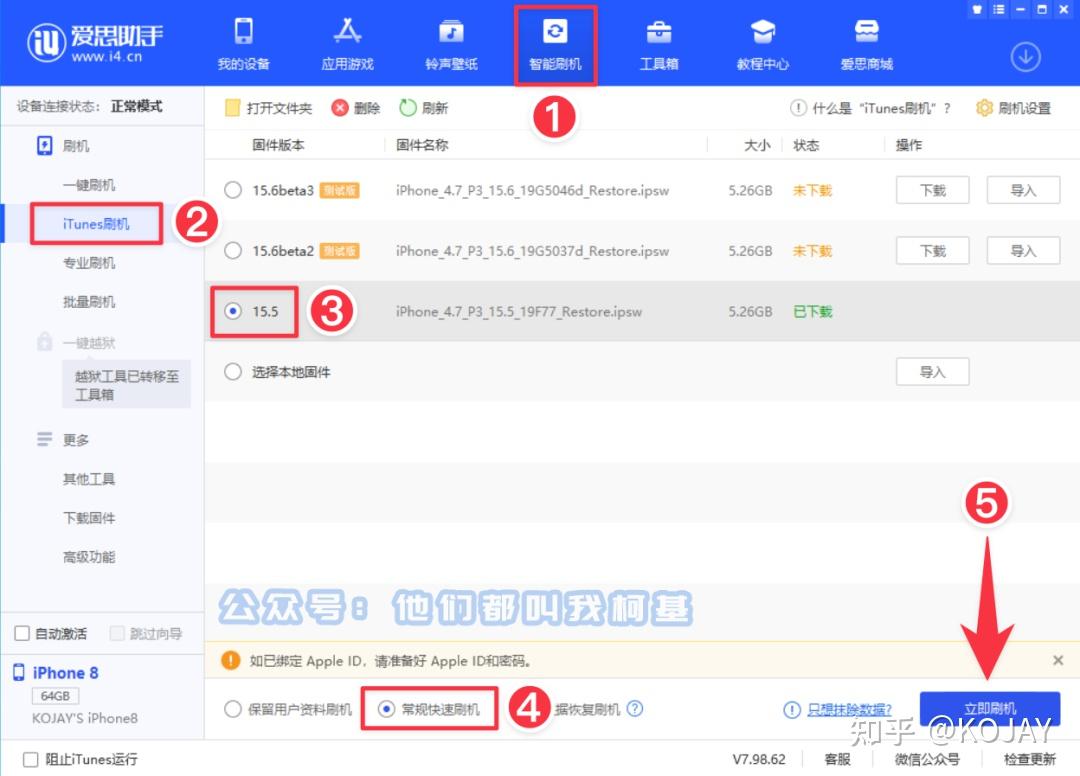The width and height of the screenshot is (1080, 776).
Task: Click the iPhone 8 device icon
Action: click(x=19, y=673)
